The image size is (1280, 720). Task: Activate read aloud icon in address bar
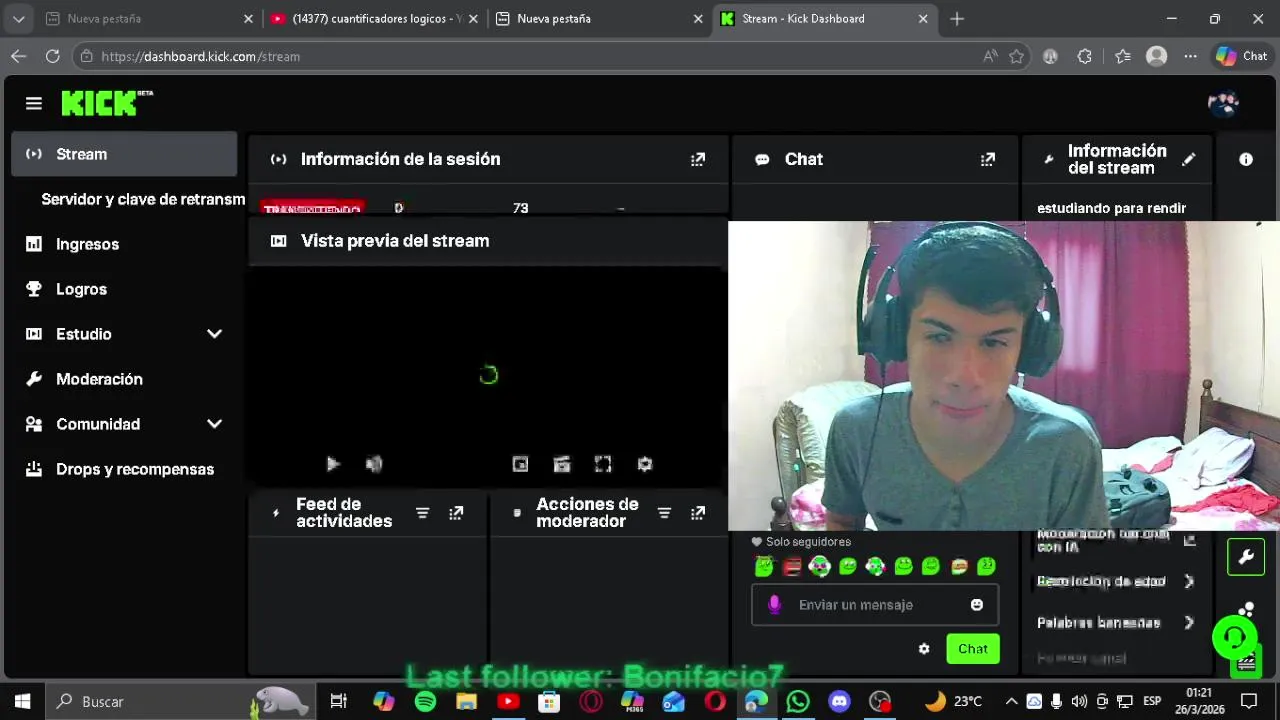click(x=990, y=56)
